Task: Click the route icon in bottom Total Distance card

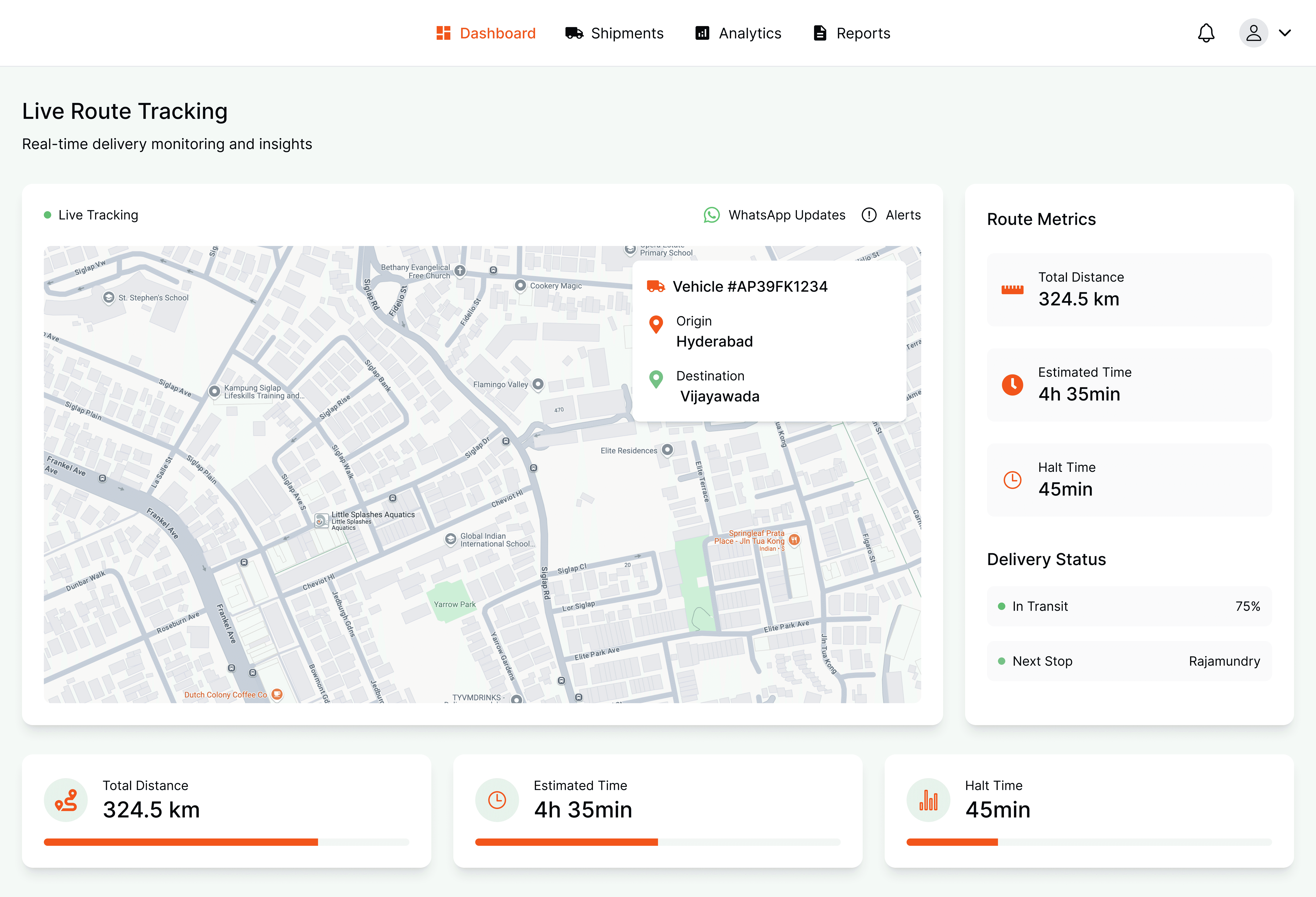Action: click(66, 800)
